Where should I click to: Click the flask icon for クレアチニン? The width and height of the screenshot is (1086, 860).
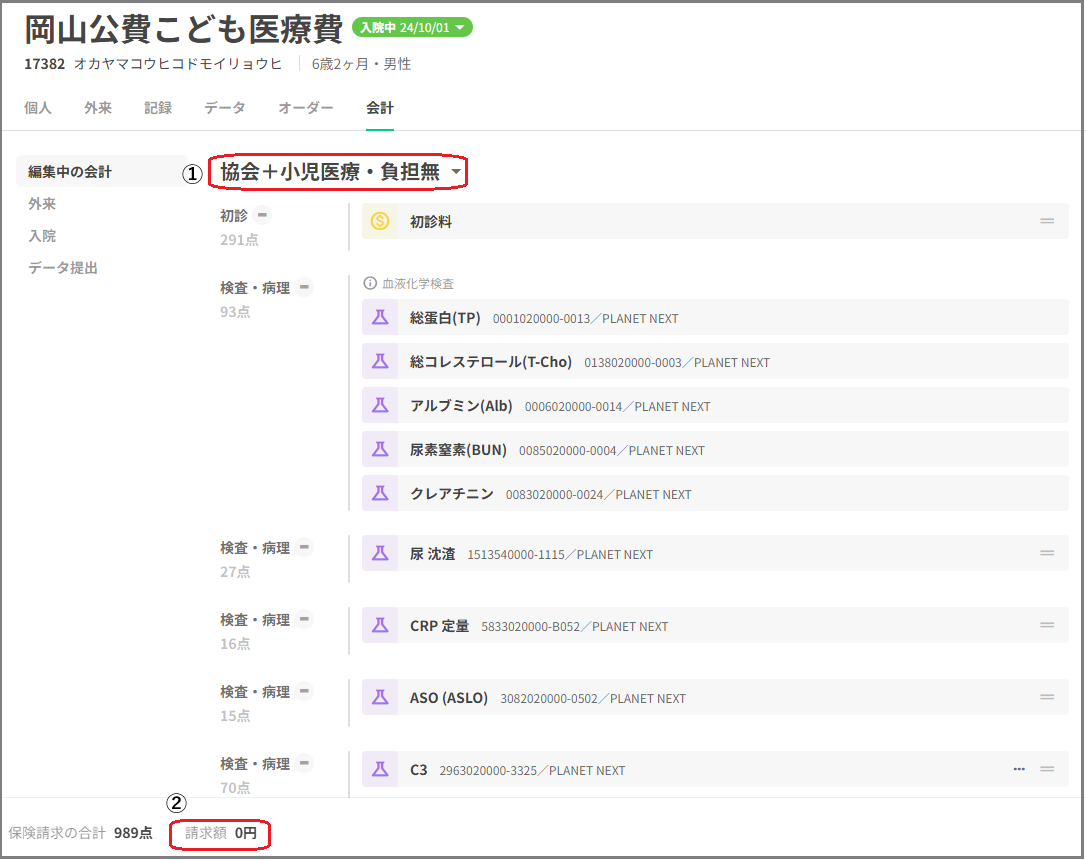tap(380, 494)
